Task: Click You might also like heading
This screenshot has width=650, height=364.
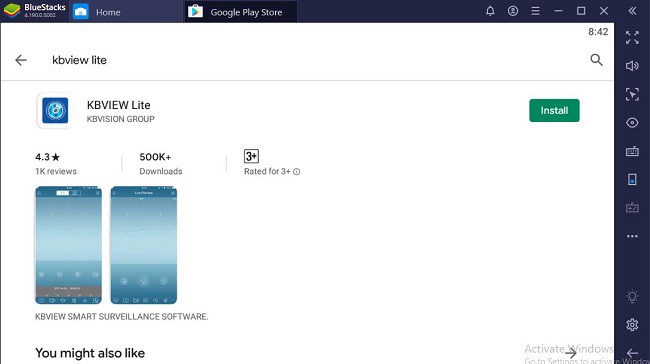Action: [90, 353]
